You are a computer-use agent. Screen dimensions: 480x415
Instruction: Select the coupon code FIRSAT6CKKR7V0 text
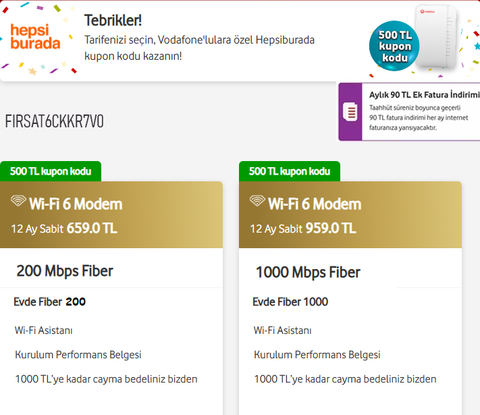[x=54, y=121]
